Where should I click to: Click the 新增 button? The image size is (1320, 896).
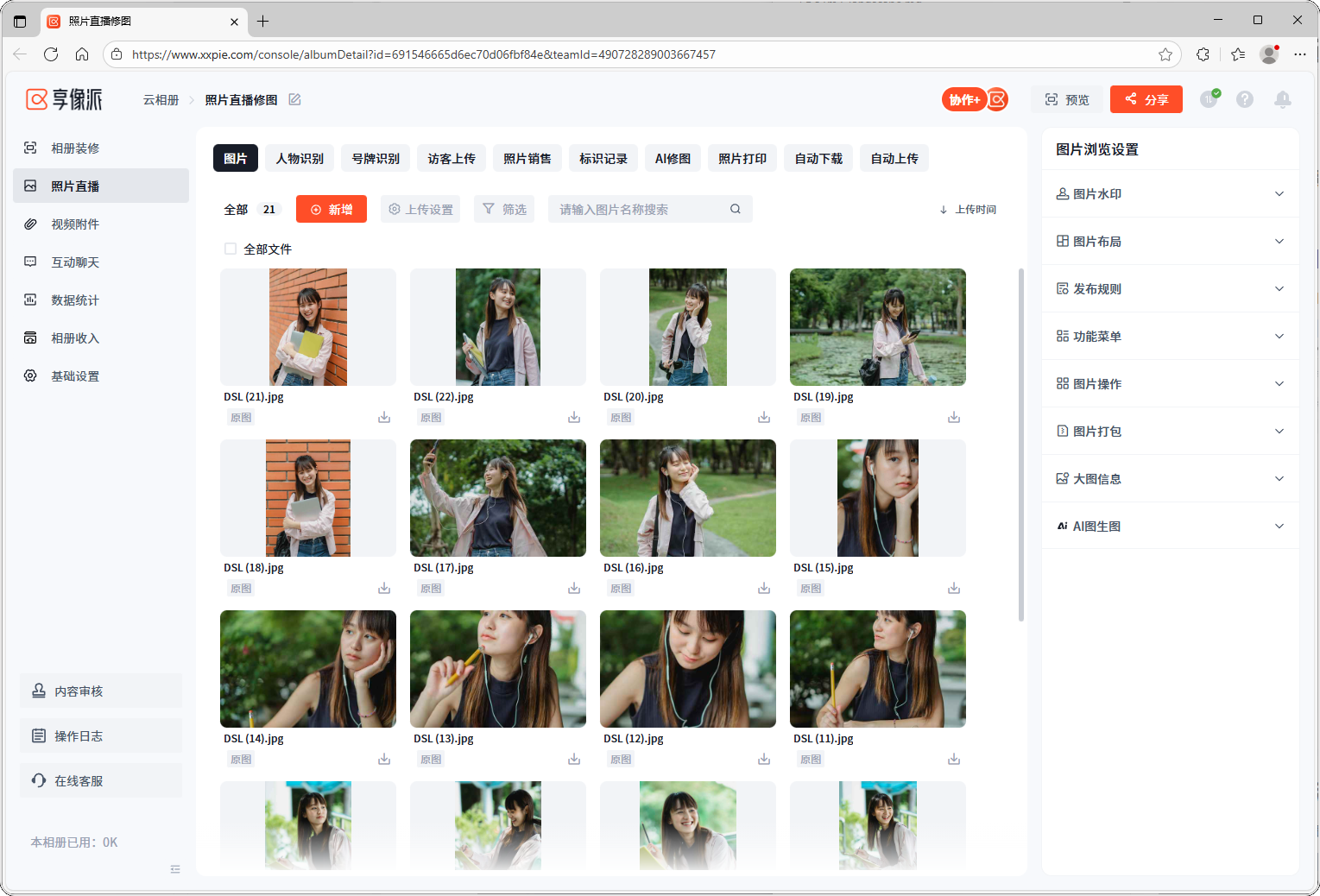coord(332,210)
